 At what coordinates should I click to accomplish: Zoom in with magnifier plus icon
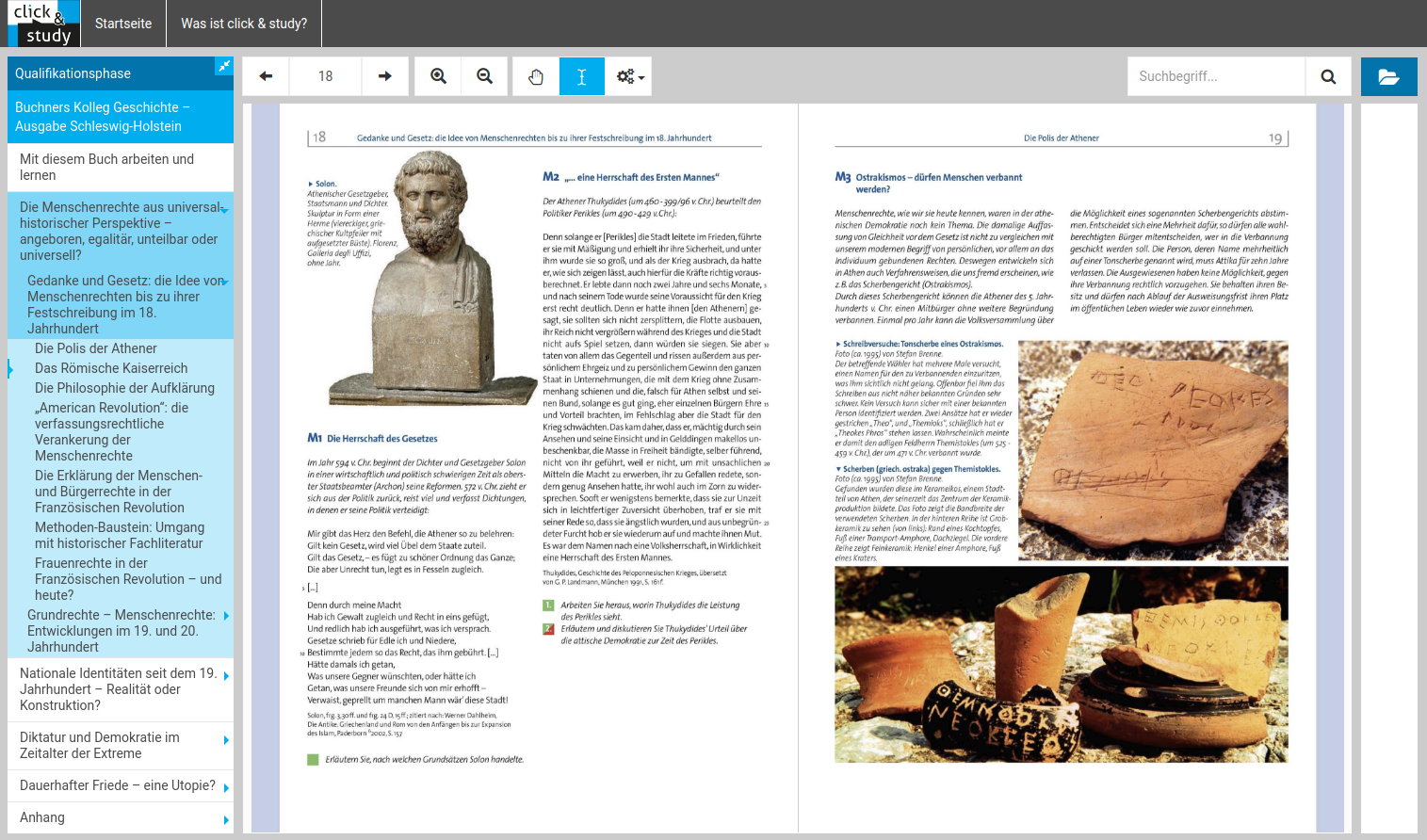pyautogui.click(x=439, y=76)
